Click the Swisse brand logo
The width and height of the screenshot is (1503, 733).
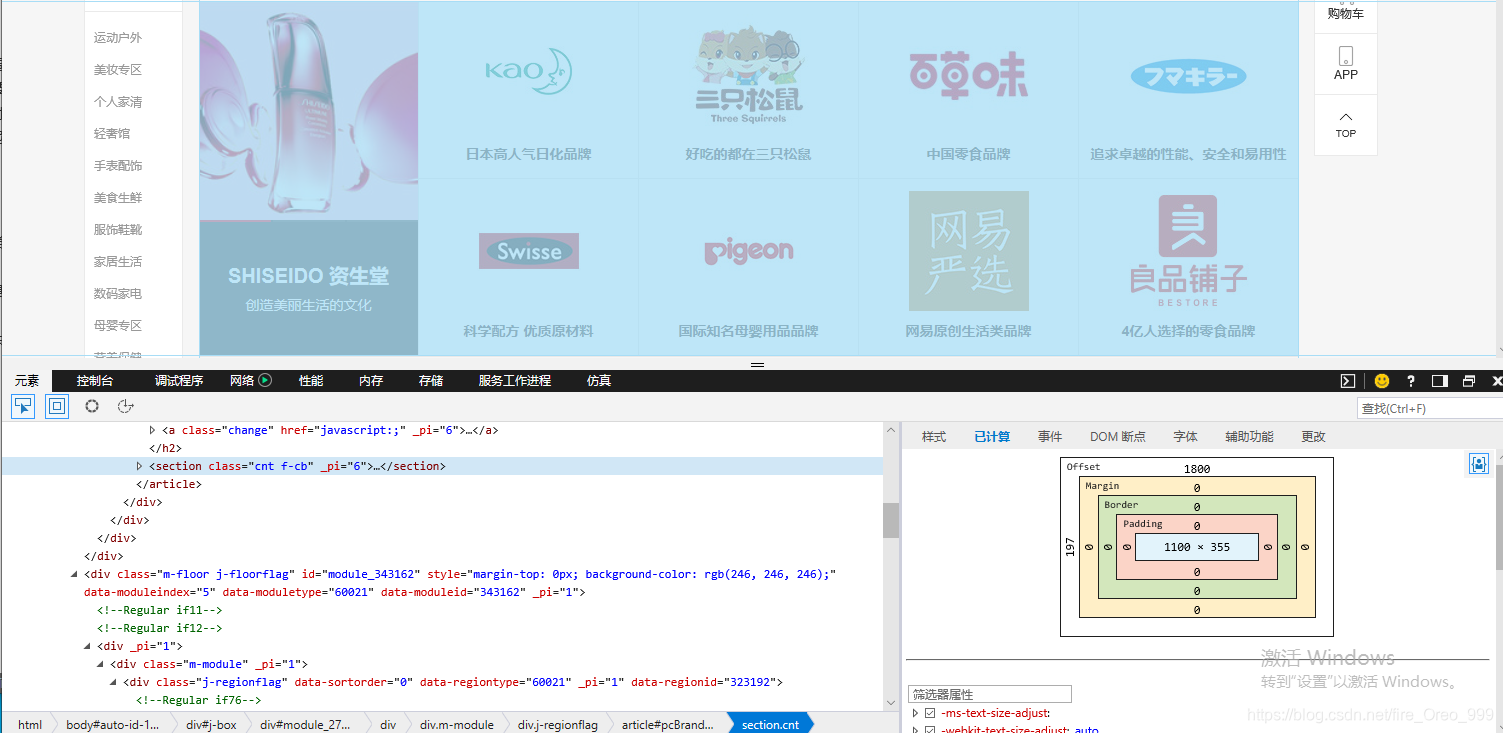529,251
